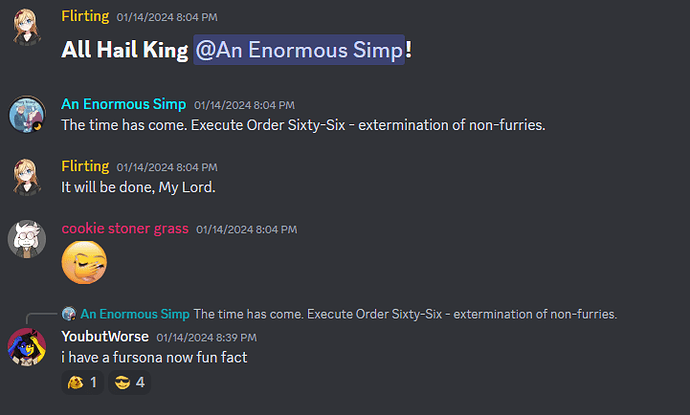
Task: Click Flirting's avatar on the top message
Action: pyautogui.click(x=27, y=26)
